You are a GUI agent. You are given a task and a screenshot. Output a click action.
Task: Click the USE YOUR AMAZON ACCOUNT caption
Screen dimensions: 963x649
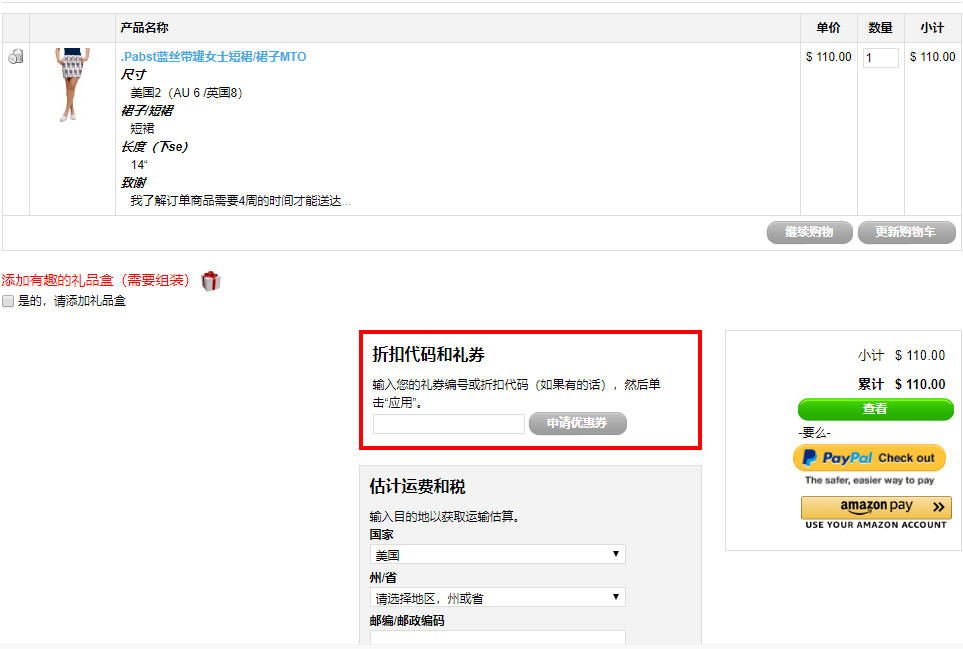tap(876, 525)
